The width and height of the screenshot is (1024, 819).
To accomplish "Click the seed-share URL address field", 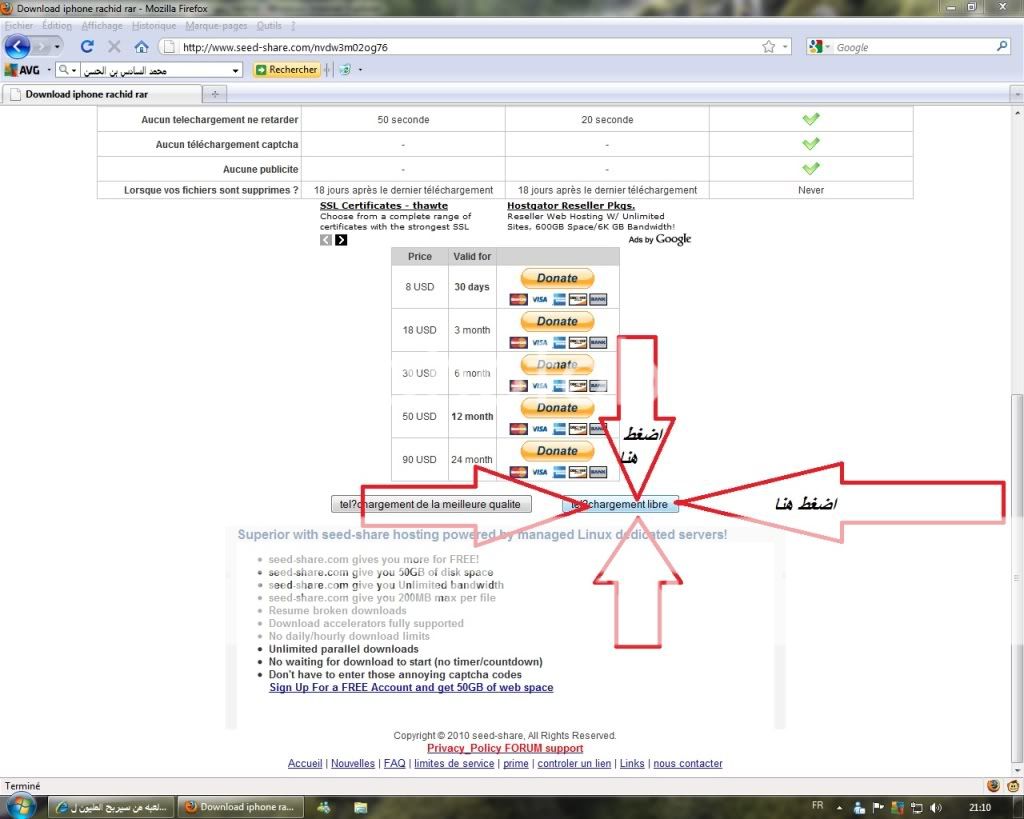I will click(460, 47).
